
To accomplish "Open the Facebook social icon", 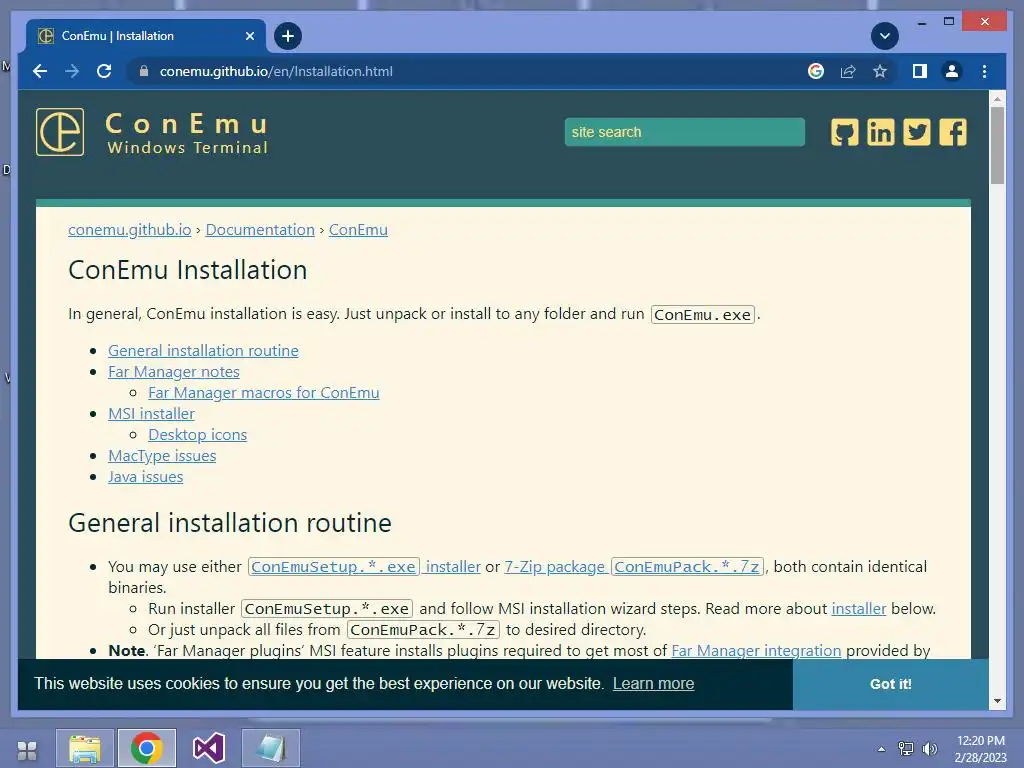I will (x=953, y=133).
